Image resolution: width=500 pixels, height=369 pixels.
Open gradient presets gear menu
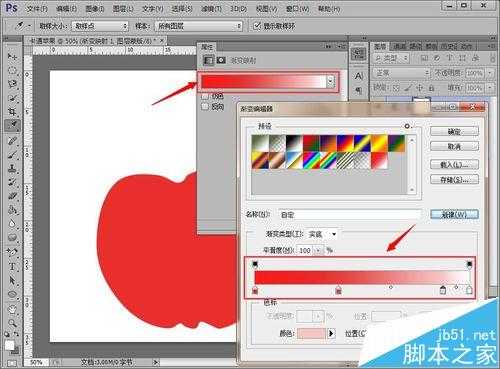408,126
